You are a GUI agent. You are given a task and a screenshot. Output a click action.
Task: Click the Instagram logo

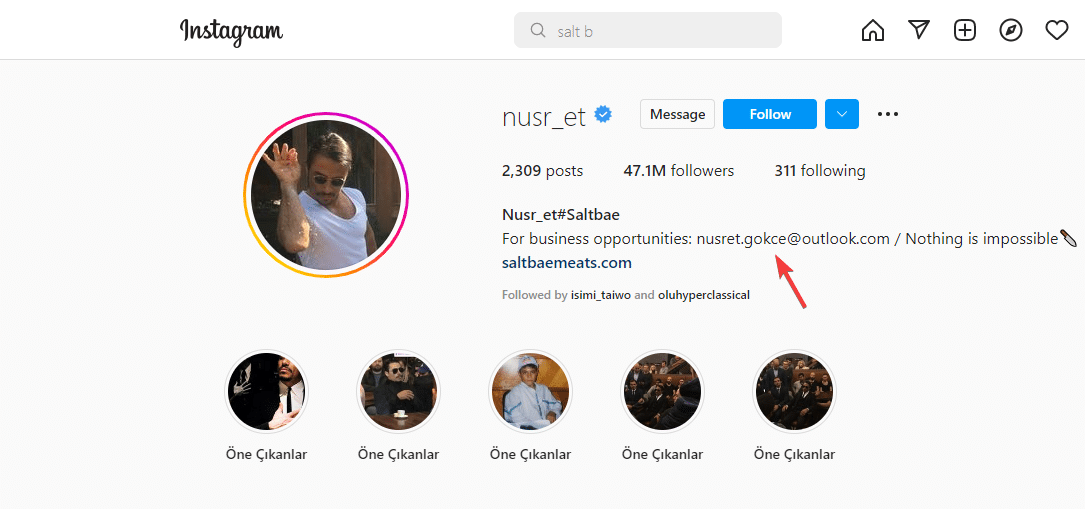pos(231,31)
